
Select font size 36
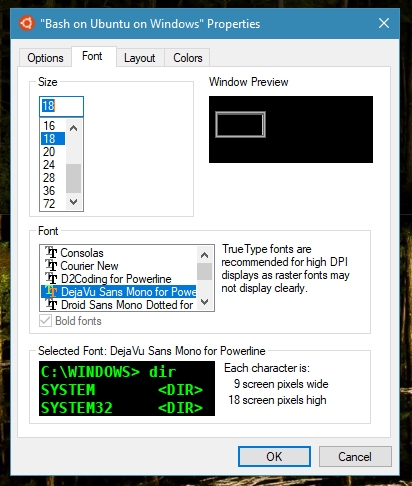click(53, 191)
